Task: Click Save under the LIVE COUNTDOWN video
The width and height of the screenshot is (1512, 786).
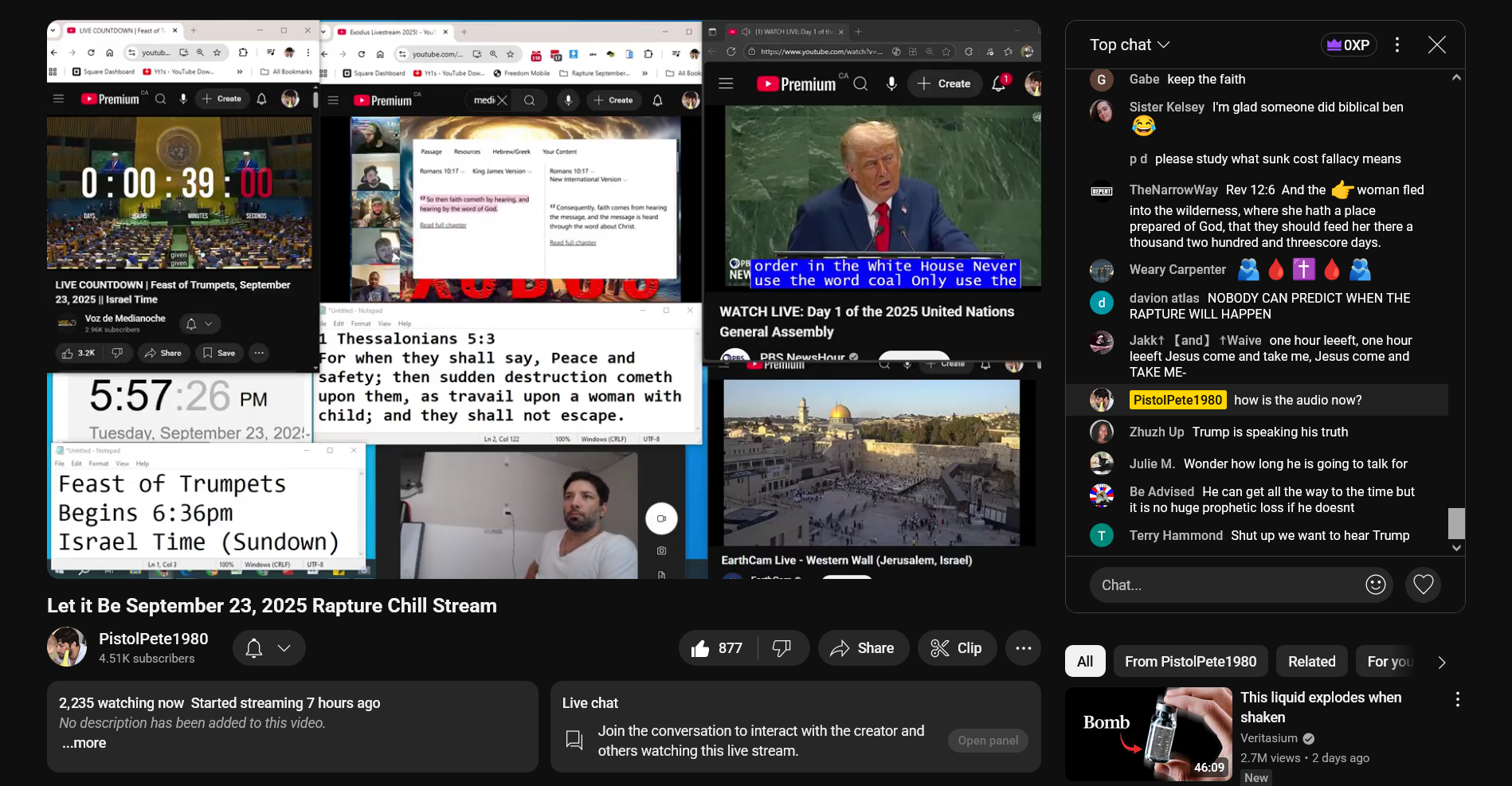Action: [219, 353]
